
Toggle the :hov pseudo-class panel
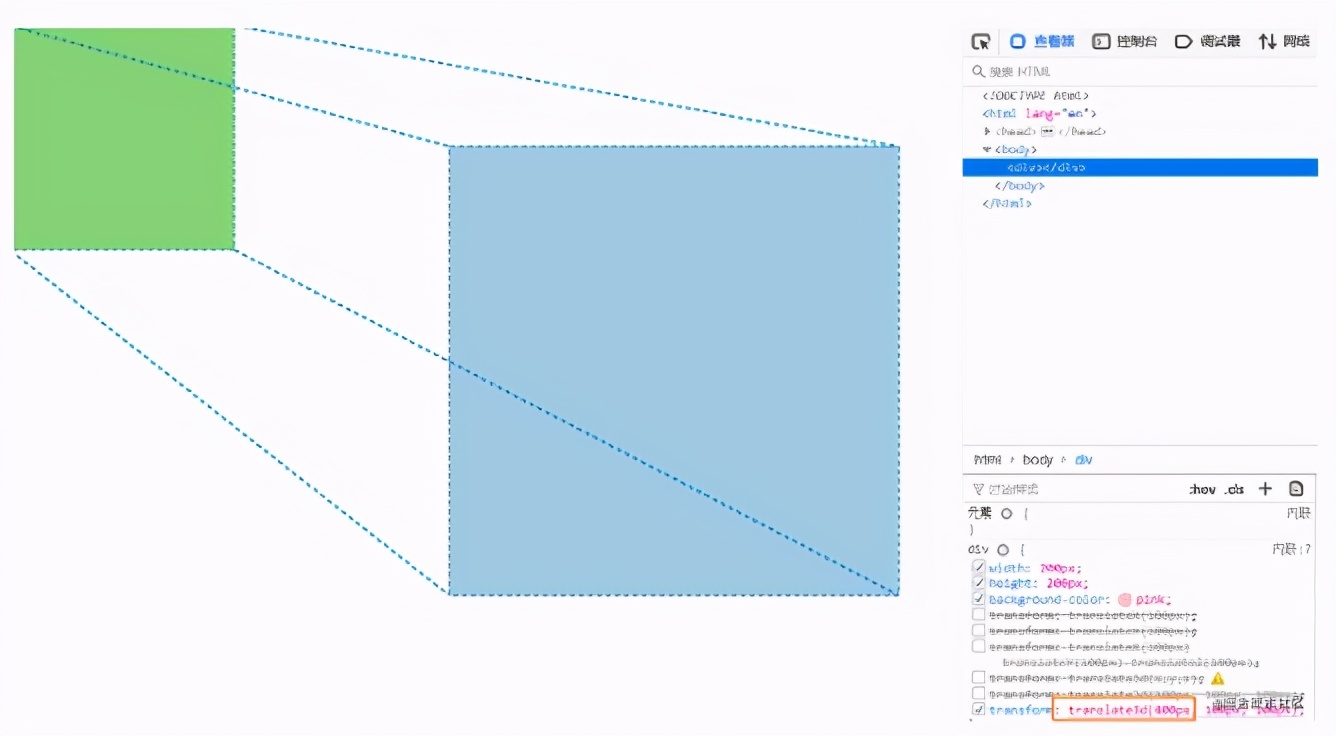click(x=1202, y=489)
